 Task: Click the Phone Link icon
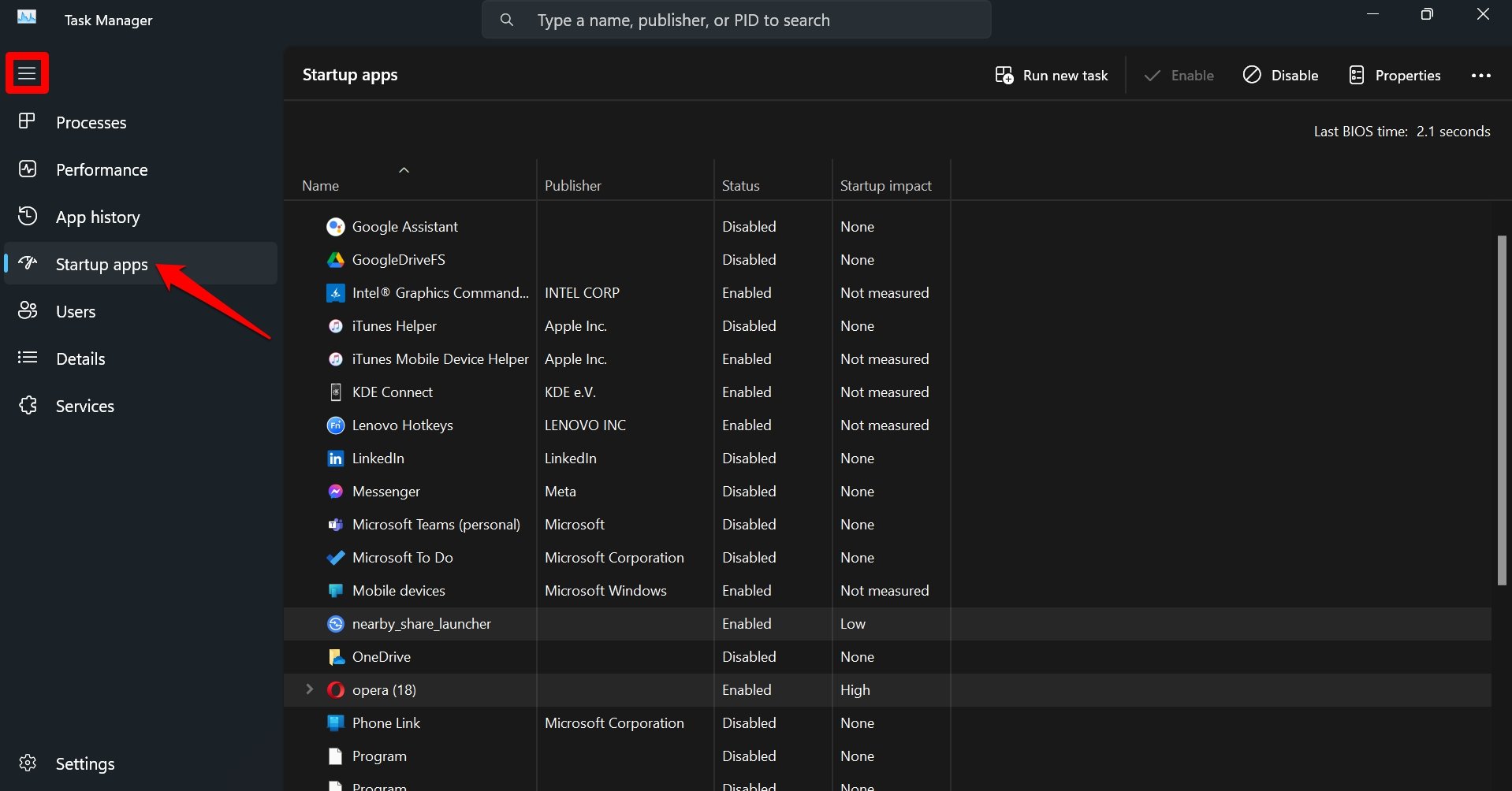pyautogui.click(x=335, y=723)
